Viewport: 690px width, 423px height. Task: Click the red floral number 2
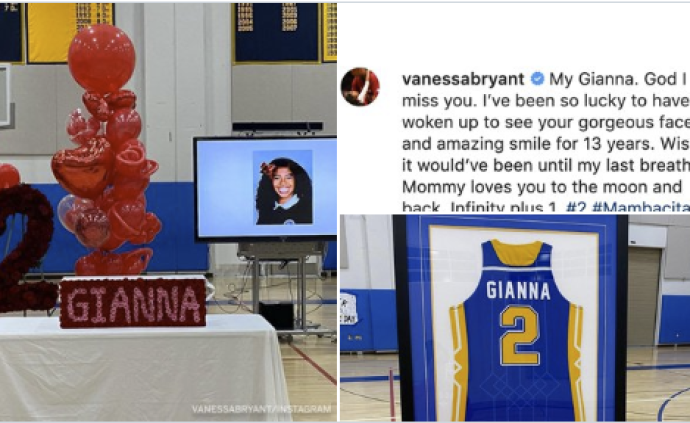point(26,248)
